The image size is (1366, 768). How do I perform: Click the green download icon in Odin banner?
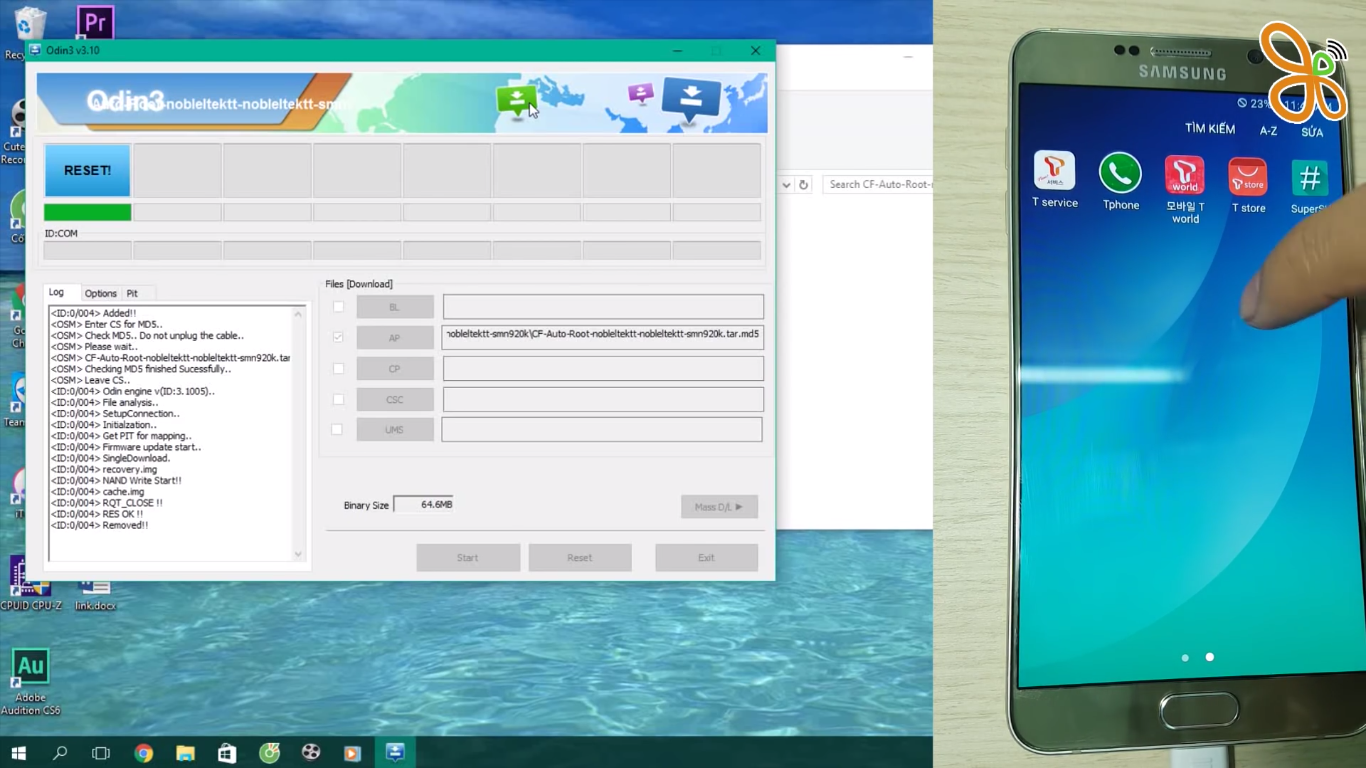coord(516,100)
